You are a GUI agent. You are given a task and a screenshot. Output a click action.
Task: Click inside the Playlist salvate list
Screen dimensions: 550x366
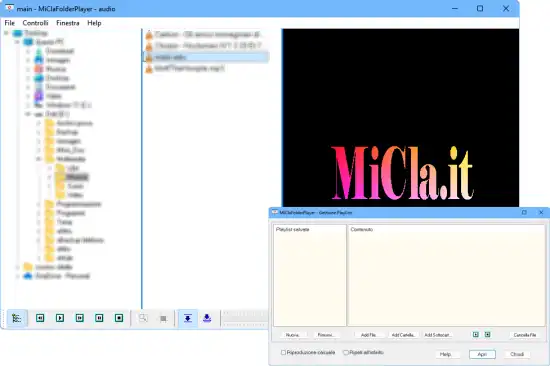[309, 275]
